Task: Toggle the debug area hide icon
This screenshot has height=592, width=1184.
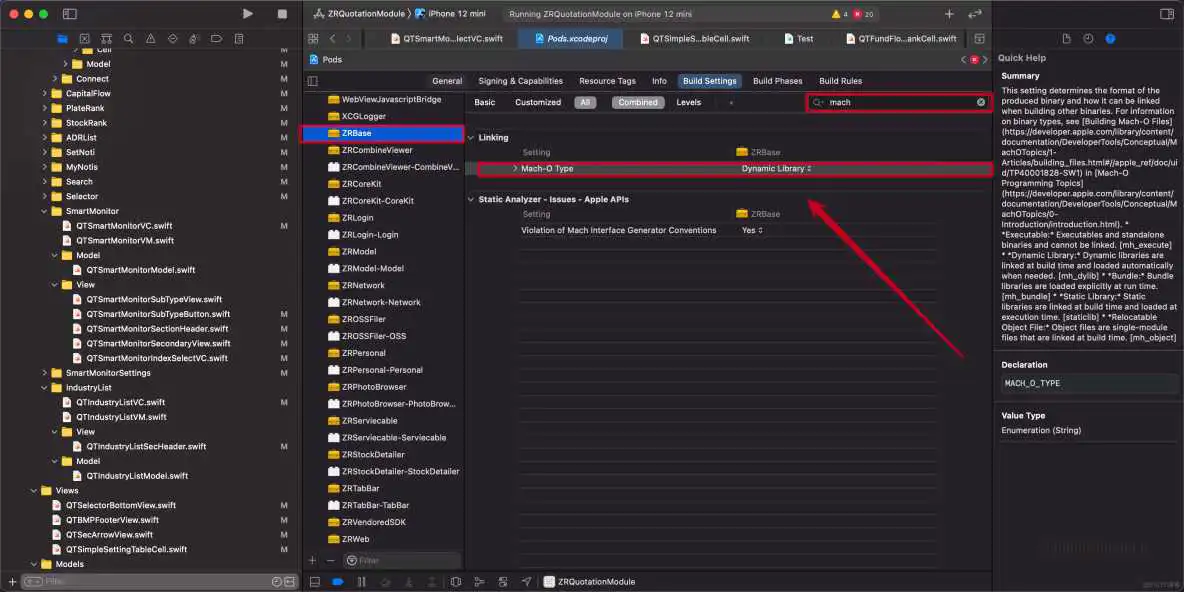Action: coord(315,582)
